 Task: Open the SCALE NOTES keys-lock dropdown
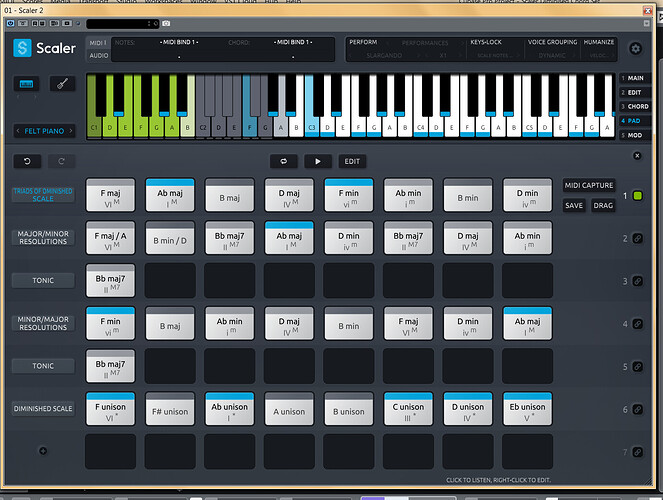pos(495,56)
